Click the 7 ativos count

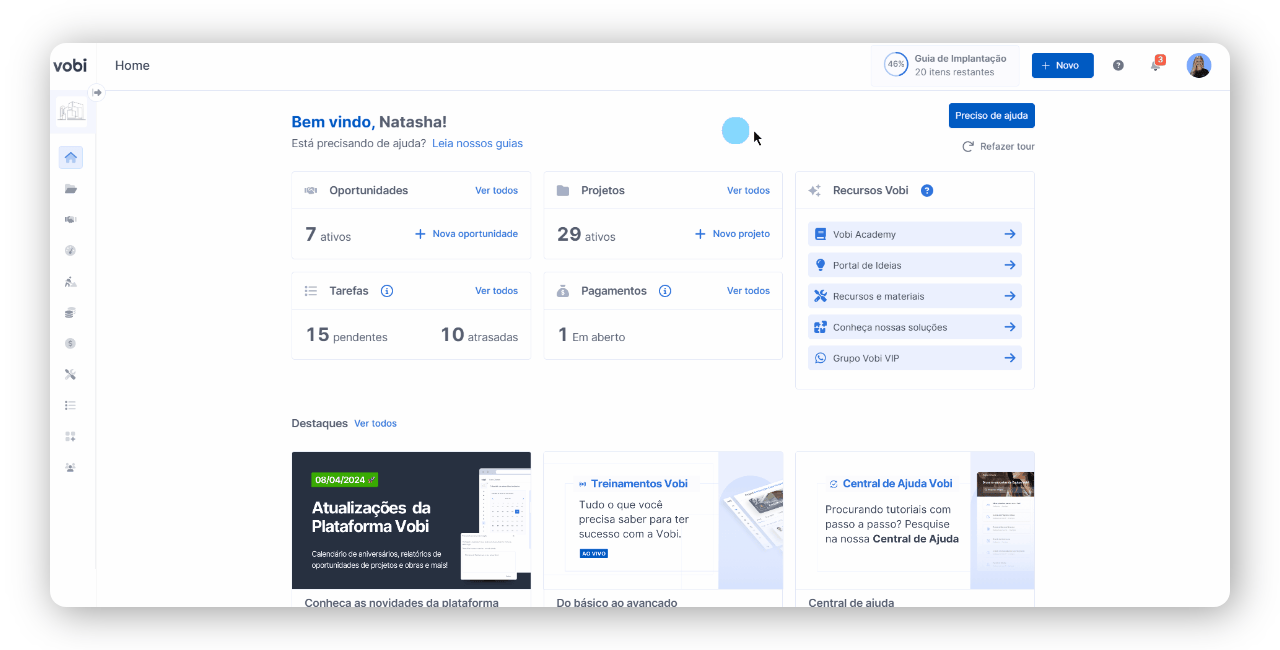(x=328, y=235)
